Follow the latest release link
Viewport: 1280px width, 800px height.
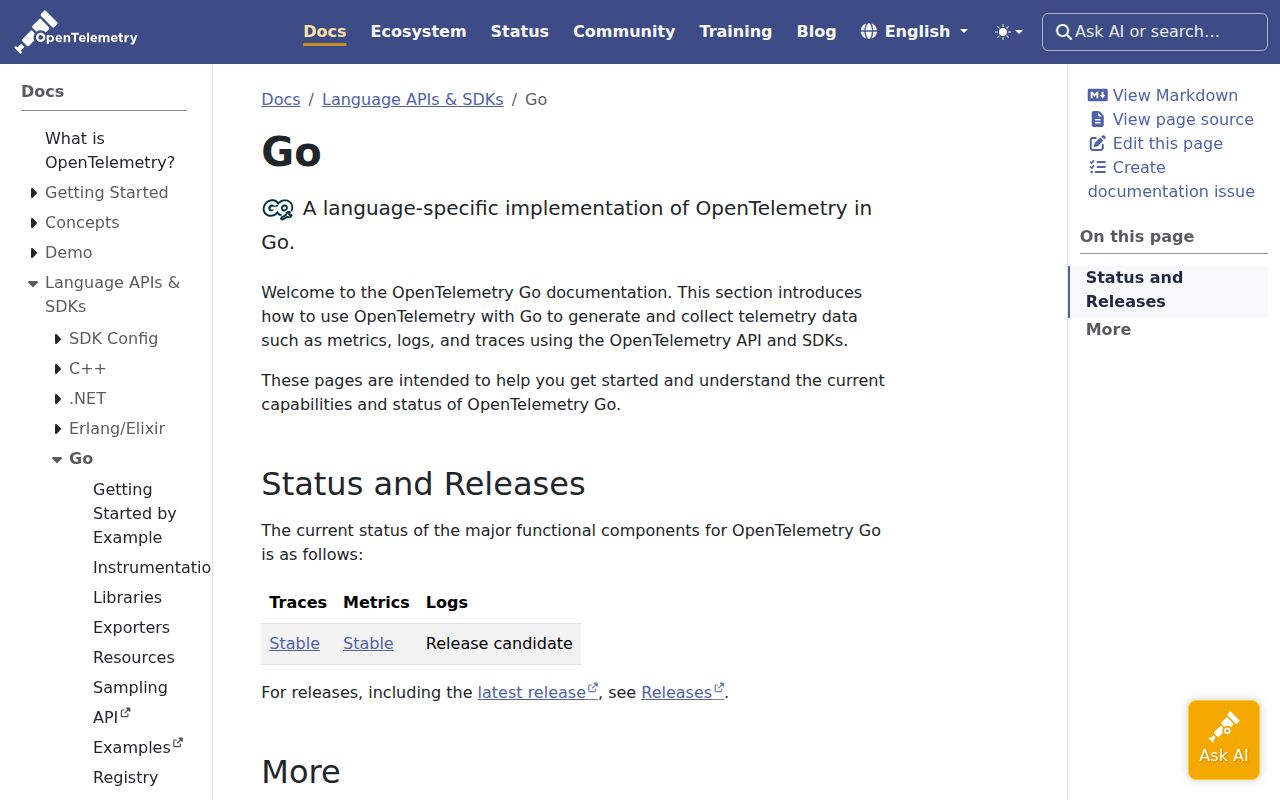[538, 692]
